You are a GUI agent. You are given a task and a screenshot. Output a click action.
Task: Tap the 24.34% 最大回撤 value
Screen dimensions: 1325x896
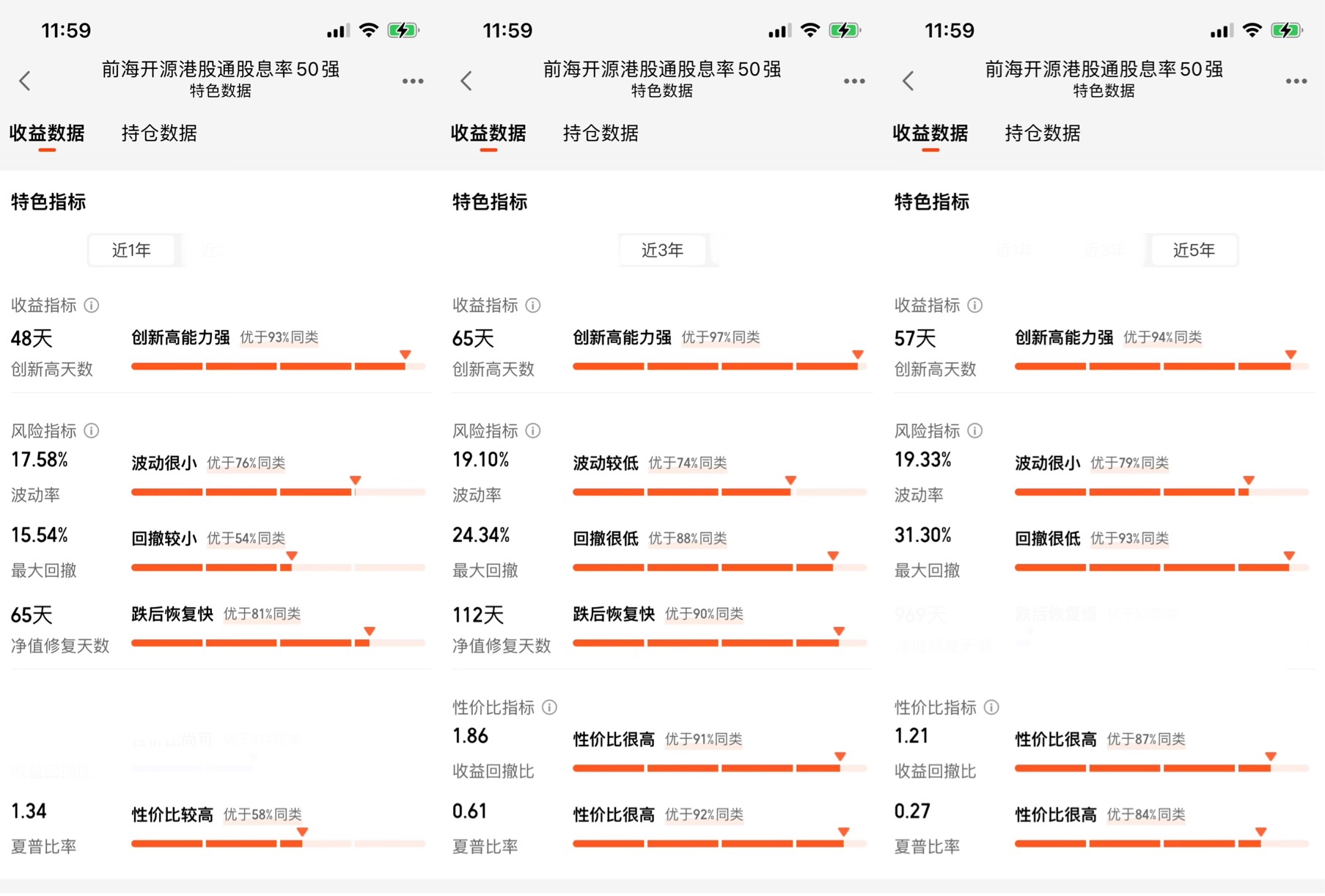(x=481, y=535)
